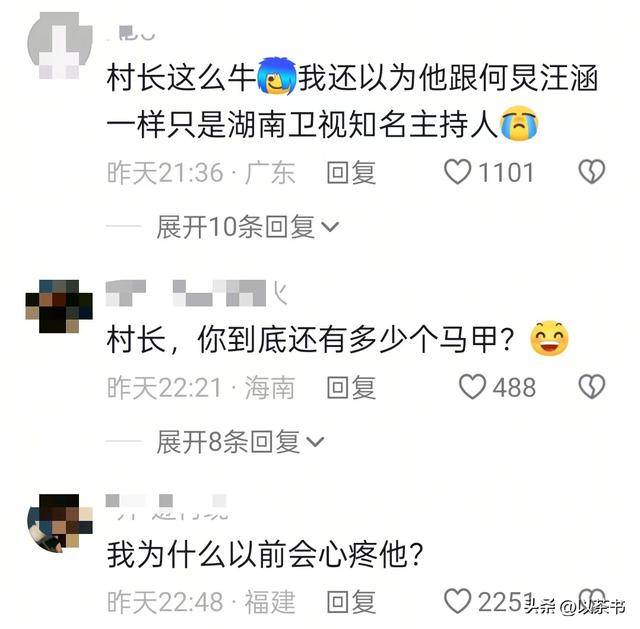Reply to the 昨天22:21 Hainan comment
Viewport: 640px width, 629px height.
[x=351, y=387]
